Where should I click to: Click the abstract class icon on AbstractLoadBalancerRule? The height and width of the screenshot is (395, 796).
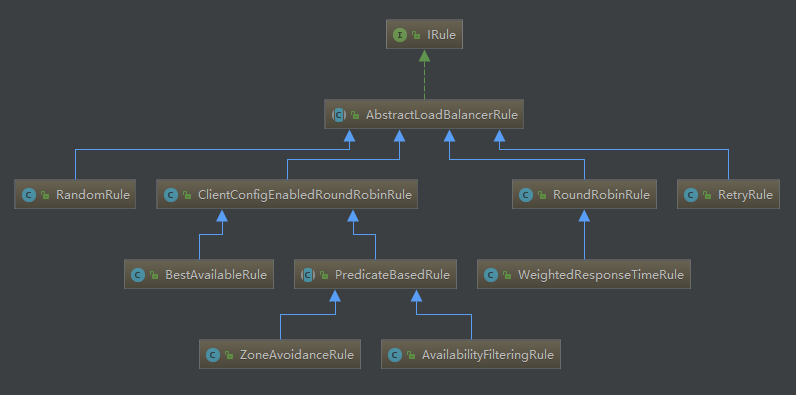click(x=339, y=115)
